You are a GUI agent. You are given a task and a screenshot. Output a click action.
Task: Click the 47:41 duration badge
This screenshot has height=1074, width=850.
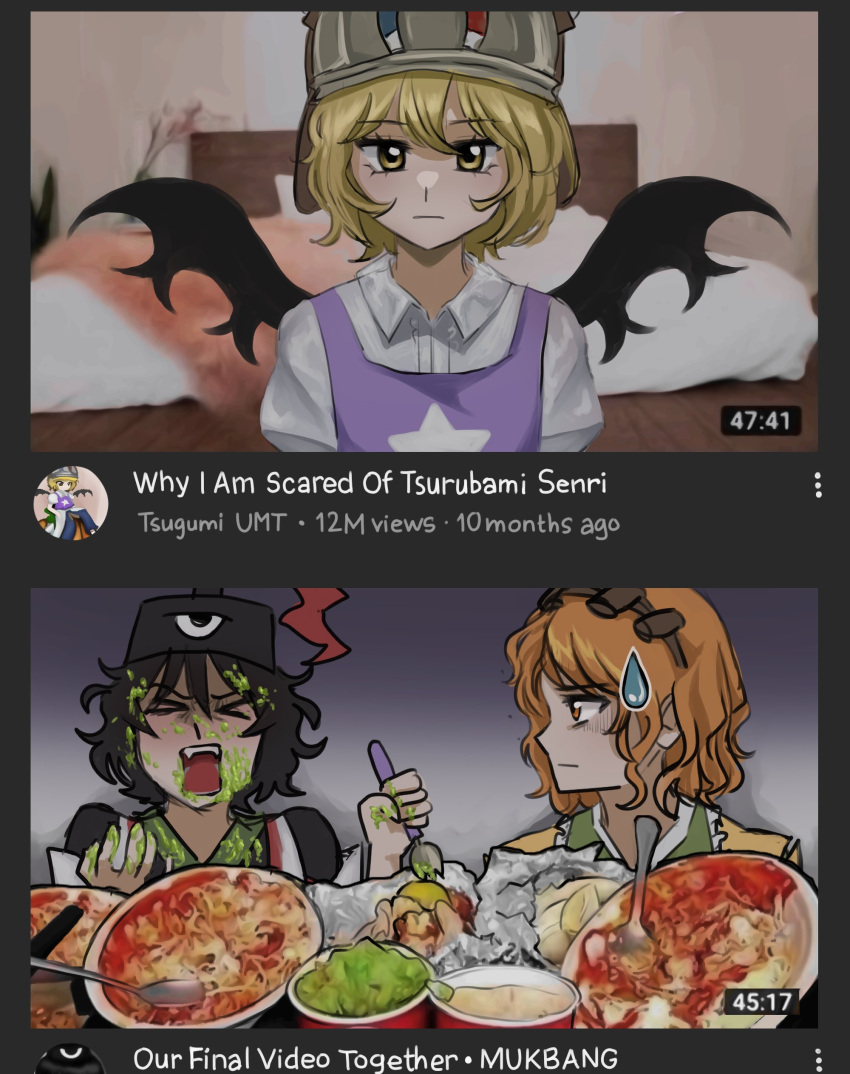click(x=760, y=420)
